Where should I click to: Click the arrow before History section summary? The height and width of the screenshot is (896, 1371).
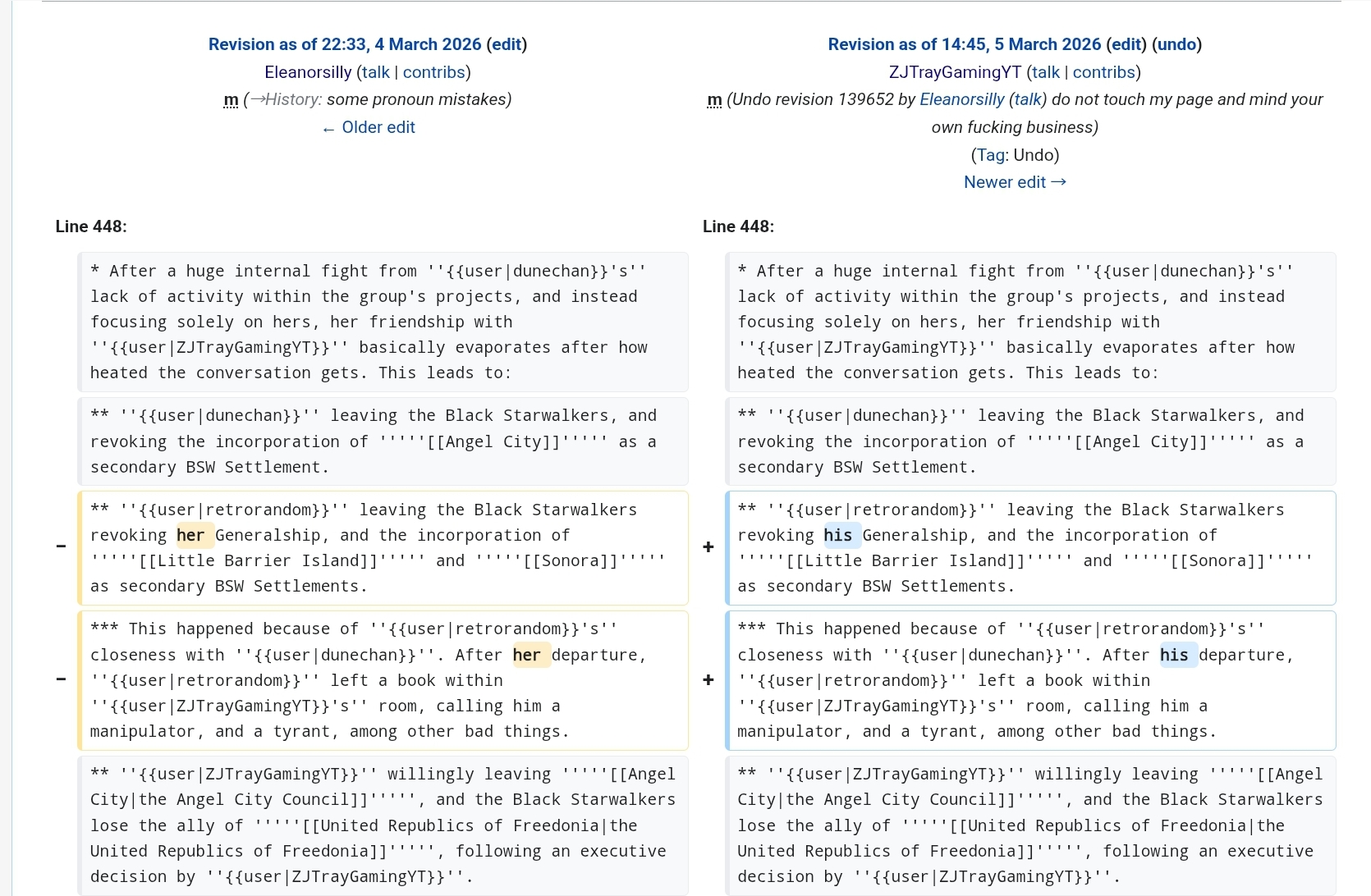257,99
